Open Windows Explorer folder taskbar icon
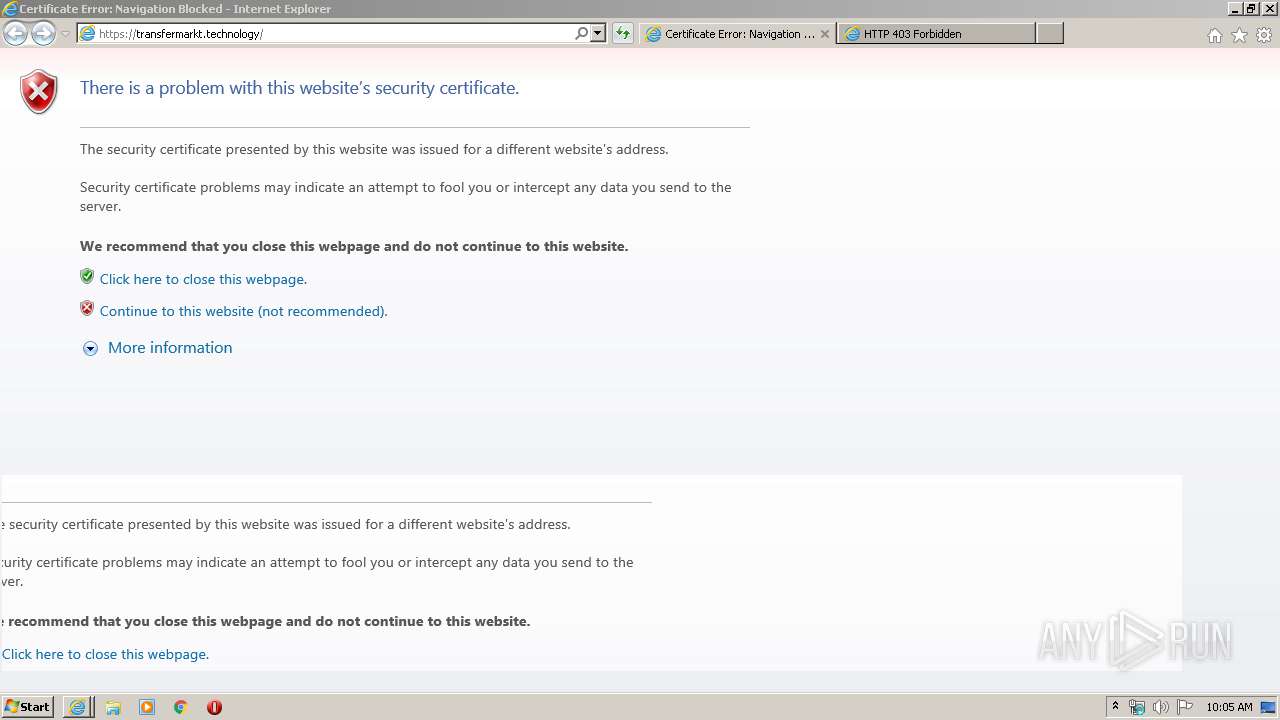1280x720 pixels. [x=113, y=707]
